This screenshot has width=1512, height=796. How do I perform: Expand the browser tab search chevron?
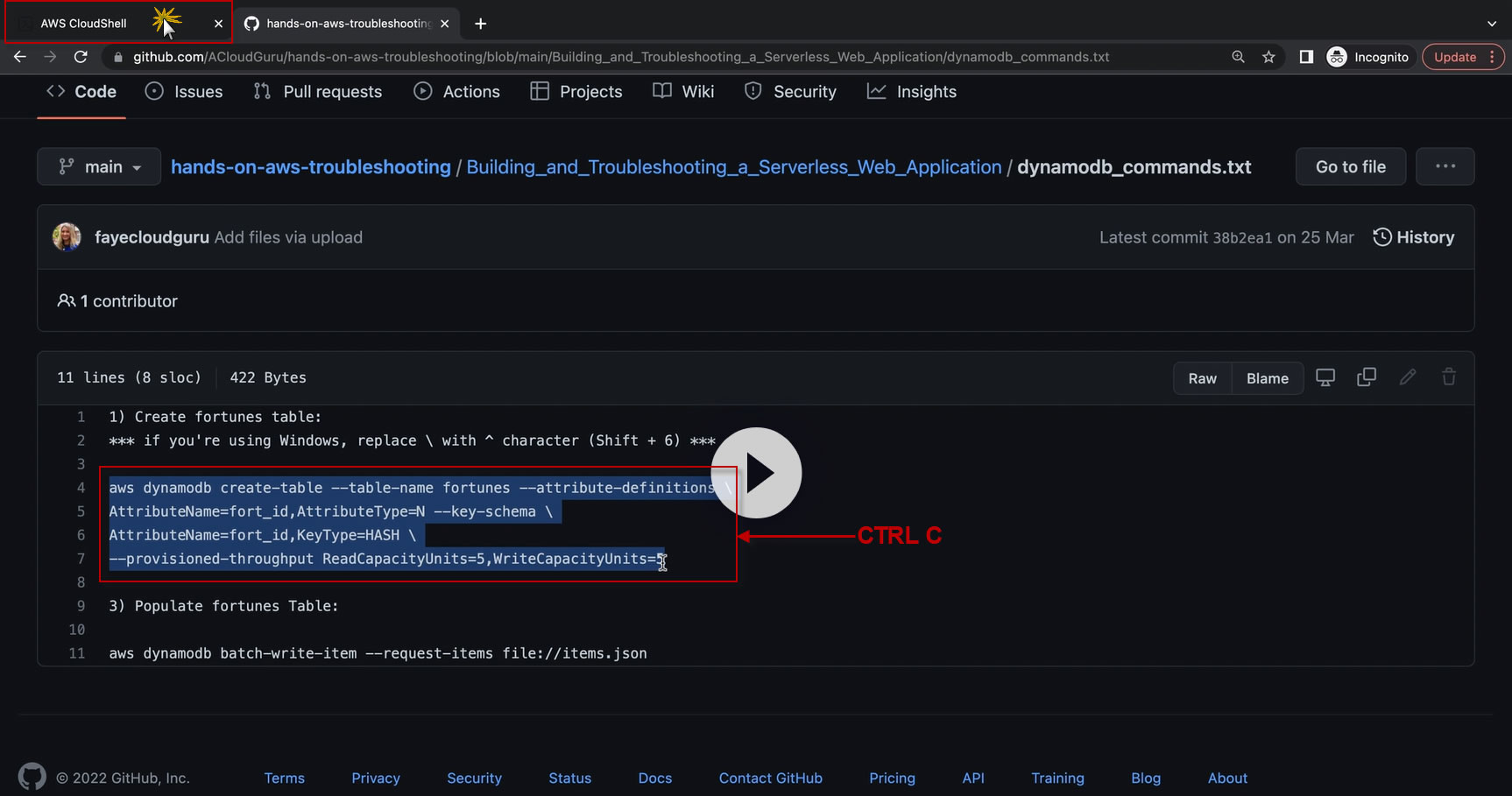click(x=1492, y=24)
